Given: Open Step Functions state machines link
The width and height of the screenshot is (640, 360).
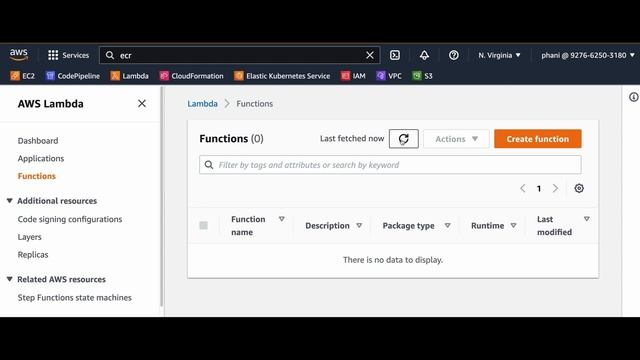Looking at the screenshot, I should coord(75,298).
